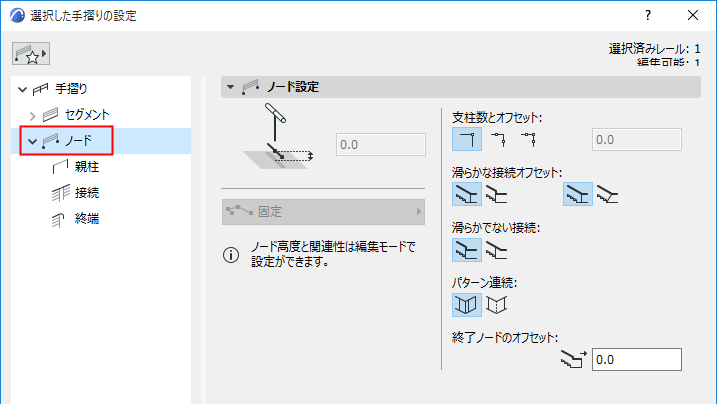The width and height of the screenshot is (717, 404).
Task: Select the one-sided offset post option
Action: click(498, 138)
